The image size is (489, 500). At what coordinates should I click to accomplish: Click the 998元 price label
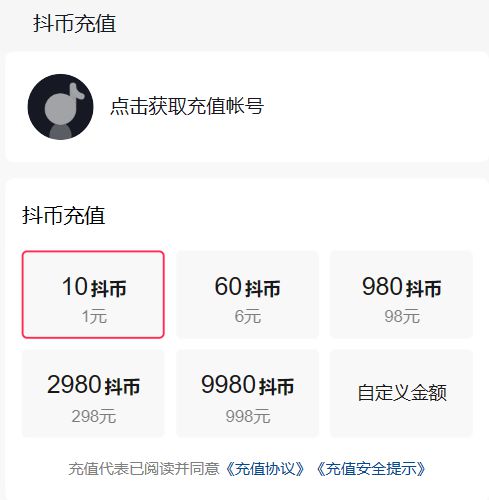[248, 416]
